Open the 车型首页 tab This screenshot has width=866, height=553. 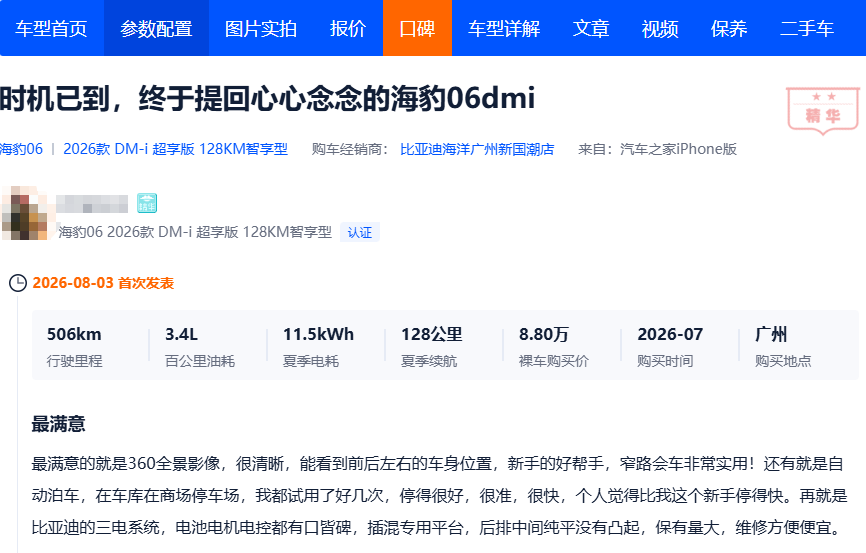click(x=51, y=28)
